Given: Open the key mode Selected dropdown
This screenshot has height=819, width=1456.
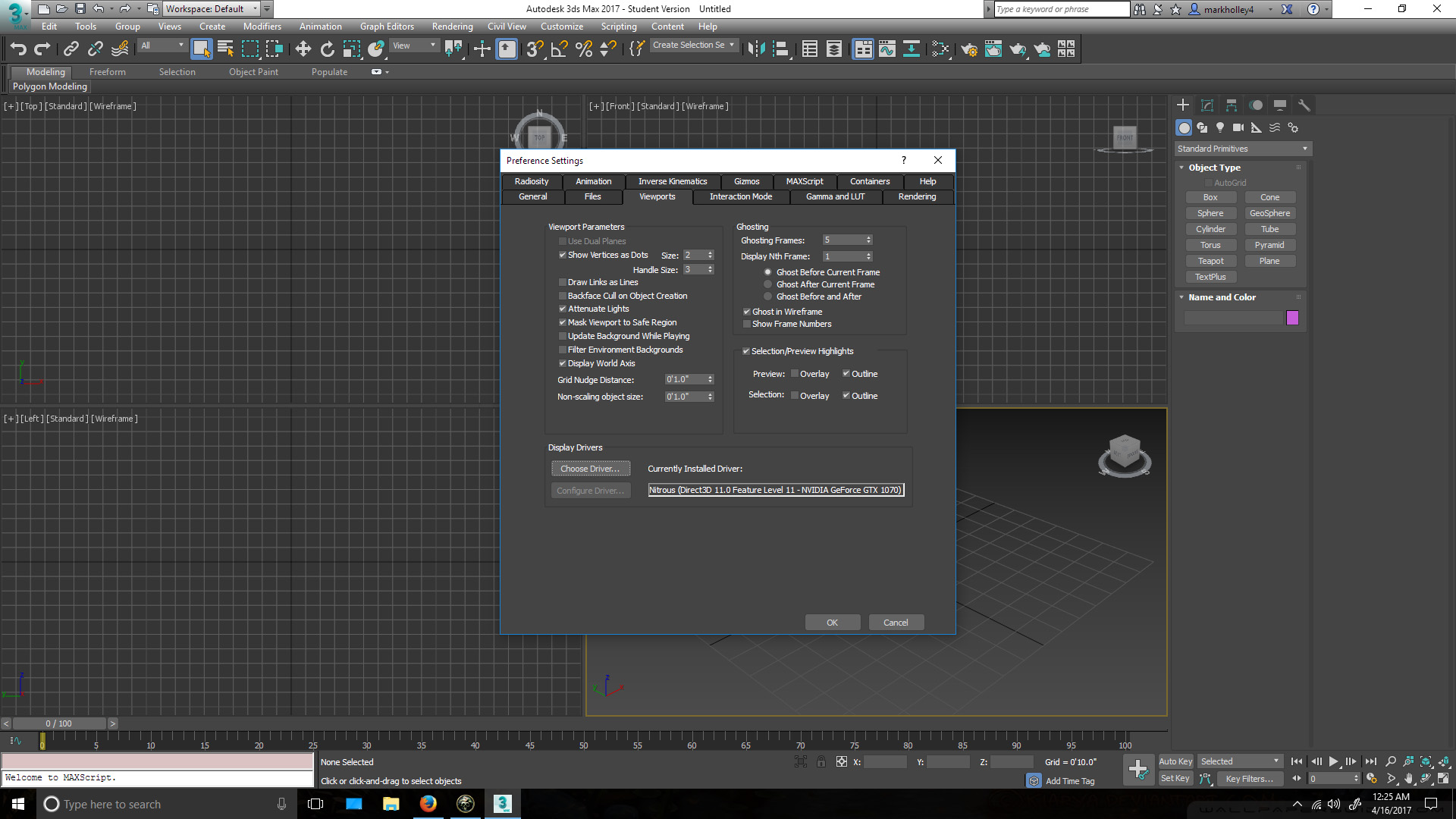Looking at the screenshot, I should pos(1240,761).
